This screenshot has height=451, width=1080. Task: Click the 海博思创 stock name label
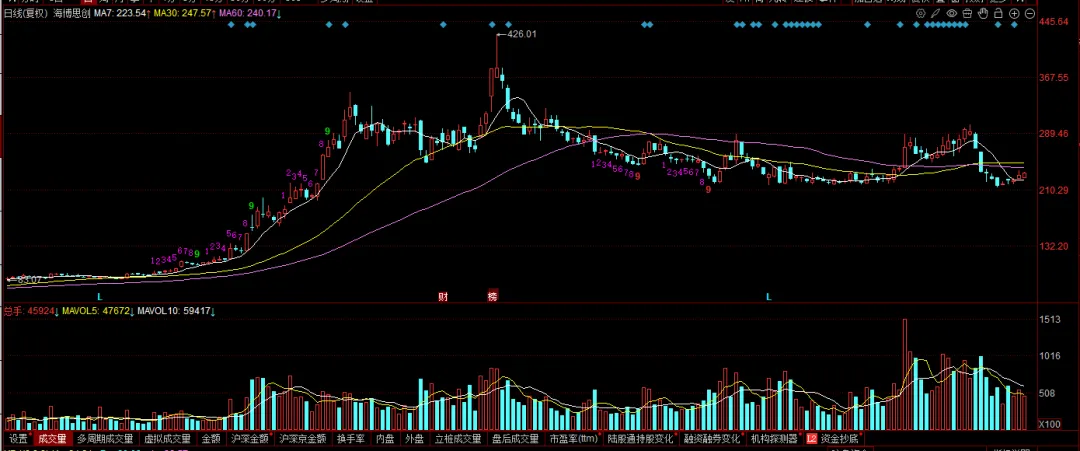click(x=72, y=13)
